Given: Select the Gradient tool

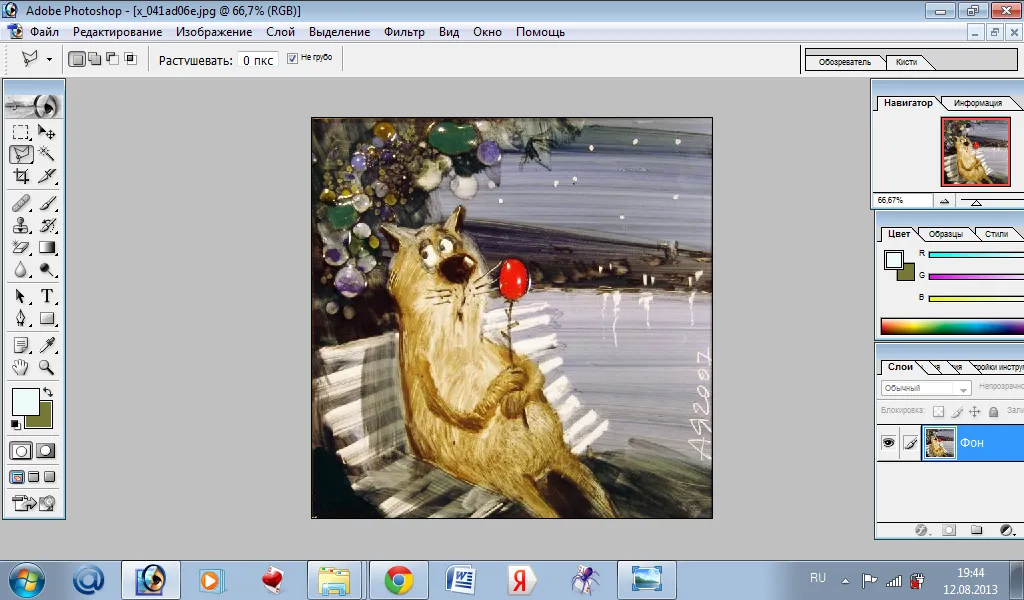Looking at the screenshot, I should (x=46, y=247).
